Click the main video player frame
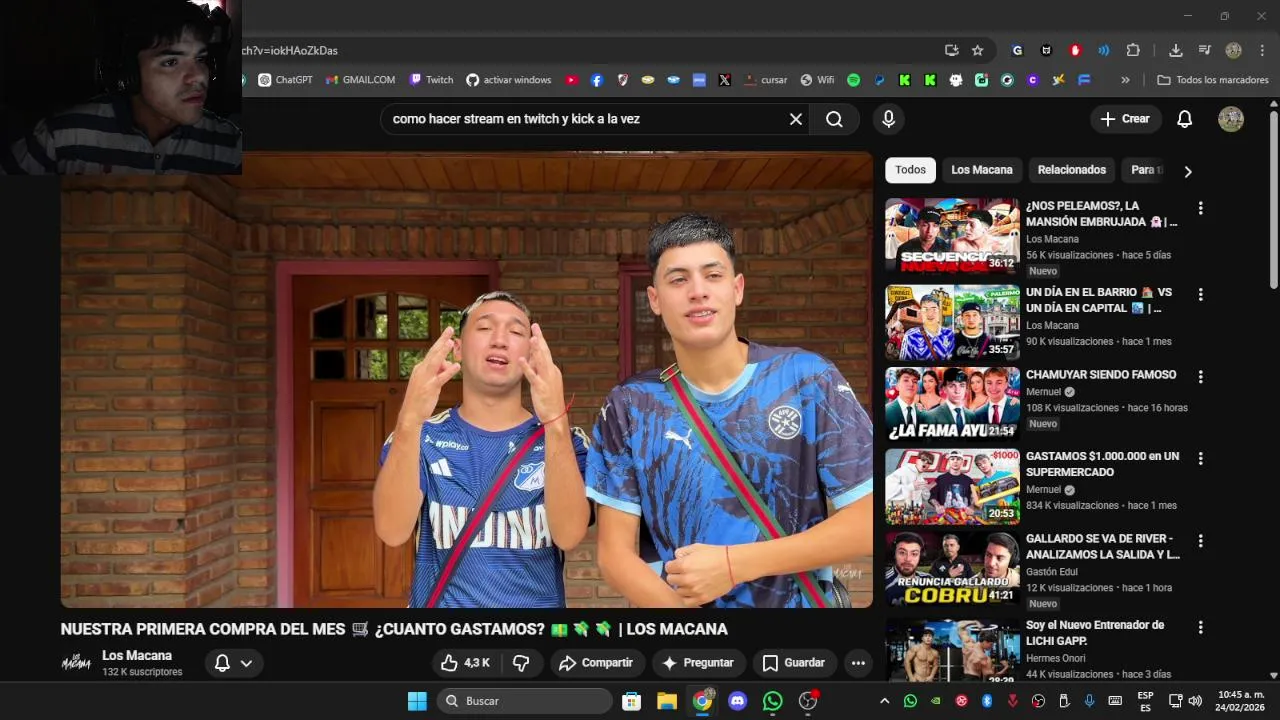Viewport: 1280px width, 720px height. pos(467,380)
